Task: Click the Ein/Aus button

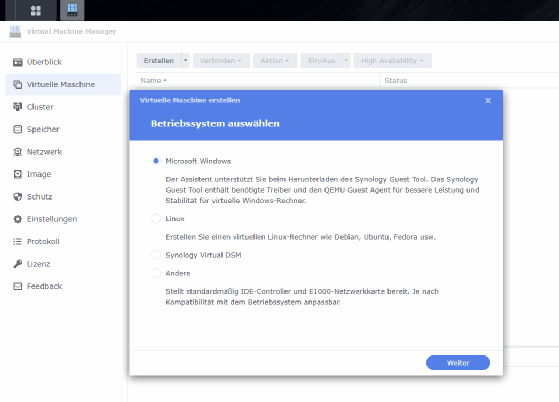Action: 322,61
